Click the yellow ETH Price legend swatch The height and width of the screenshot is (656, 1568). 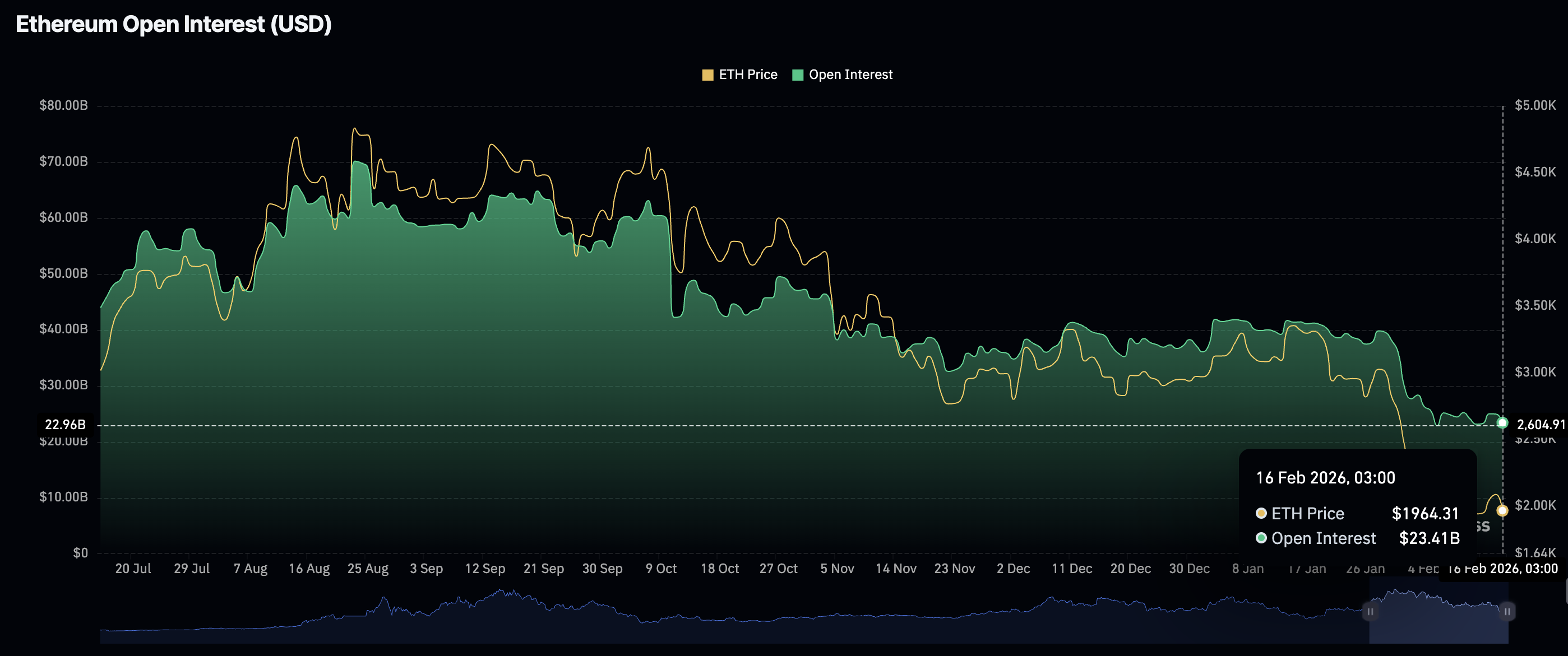tap(707, 75)
